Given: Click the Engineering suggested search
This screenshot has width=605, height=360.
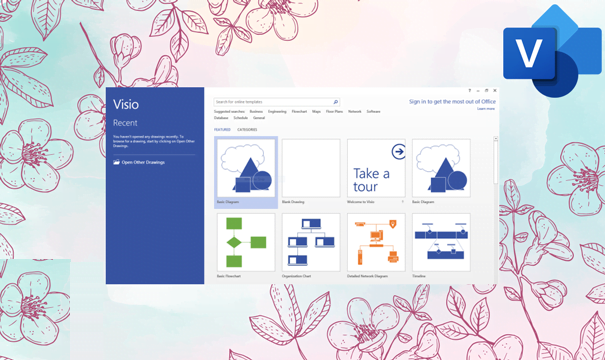Looking at the screenshot, I should (277, 112).
